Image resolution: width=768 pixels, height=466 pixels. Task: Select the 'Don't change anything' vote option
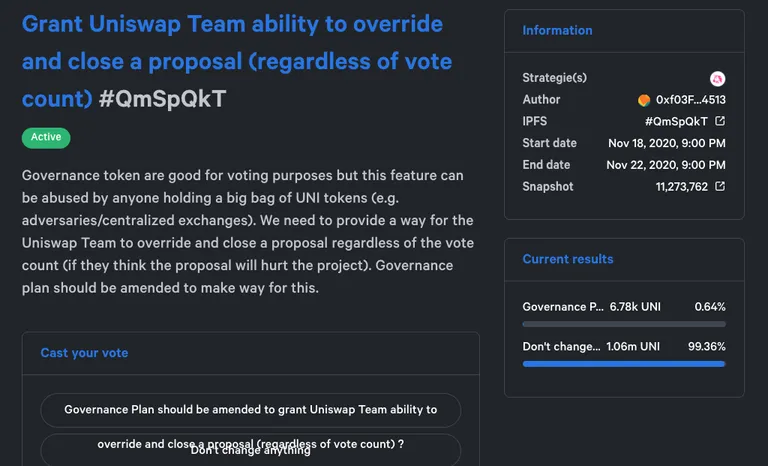coord(251,450)
